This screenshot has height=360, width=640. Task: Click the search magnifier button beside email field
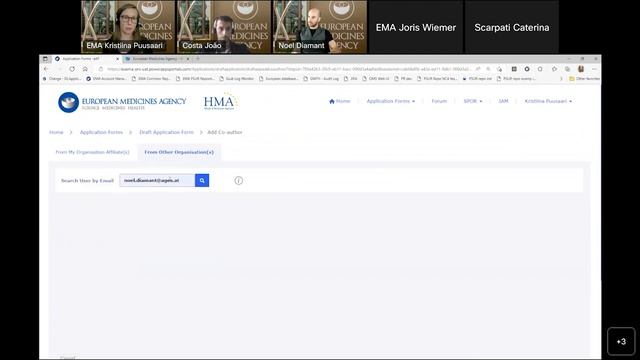click(202, 180)
